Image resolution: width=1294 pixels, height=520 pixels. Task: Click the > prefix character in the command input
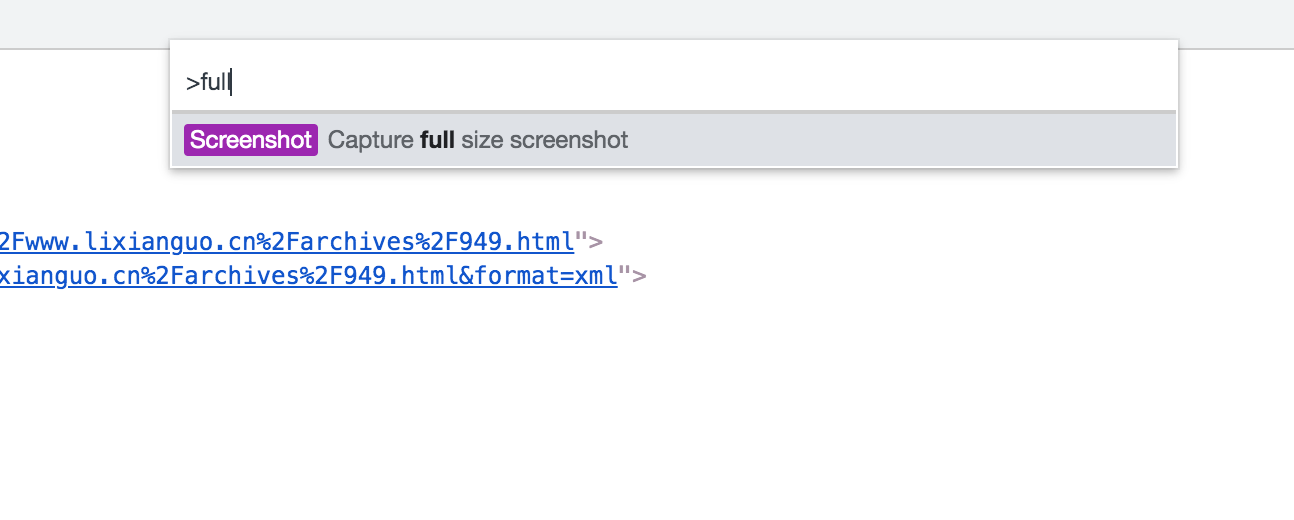192,82
